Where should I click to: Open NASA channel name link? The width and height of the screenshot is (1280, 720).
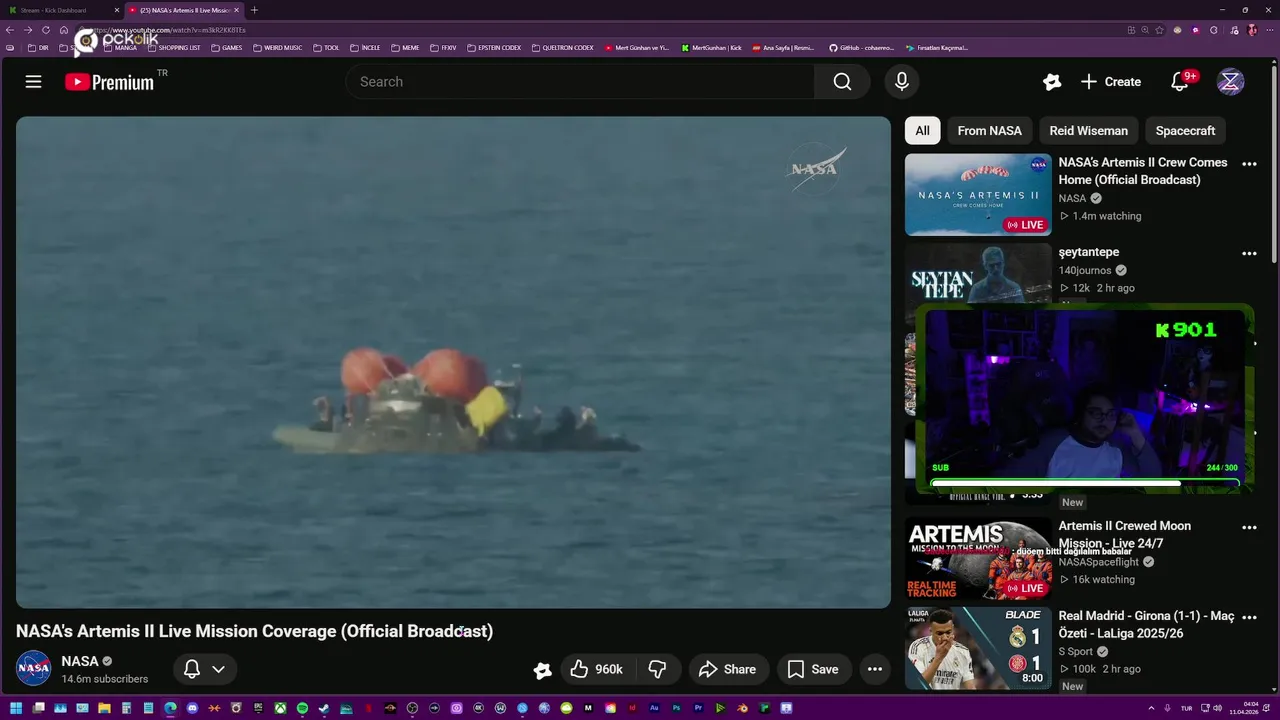coord(80,661)
